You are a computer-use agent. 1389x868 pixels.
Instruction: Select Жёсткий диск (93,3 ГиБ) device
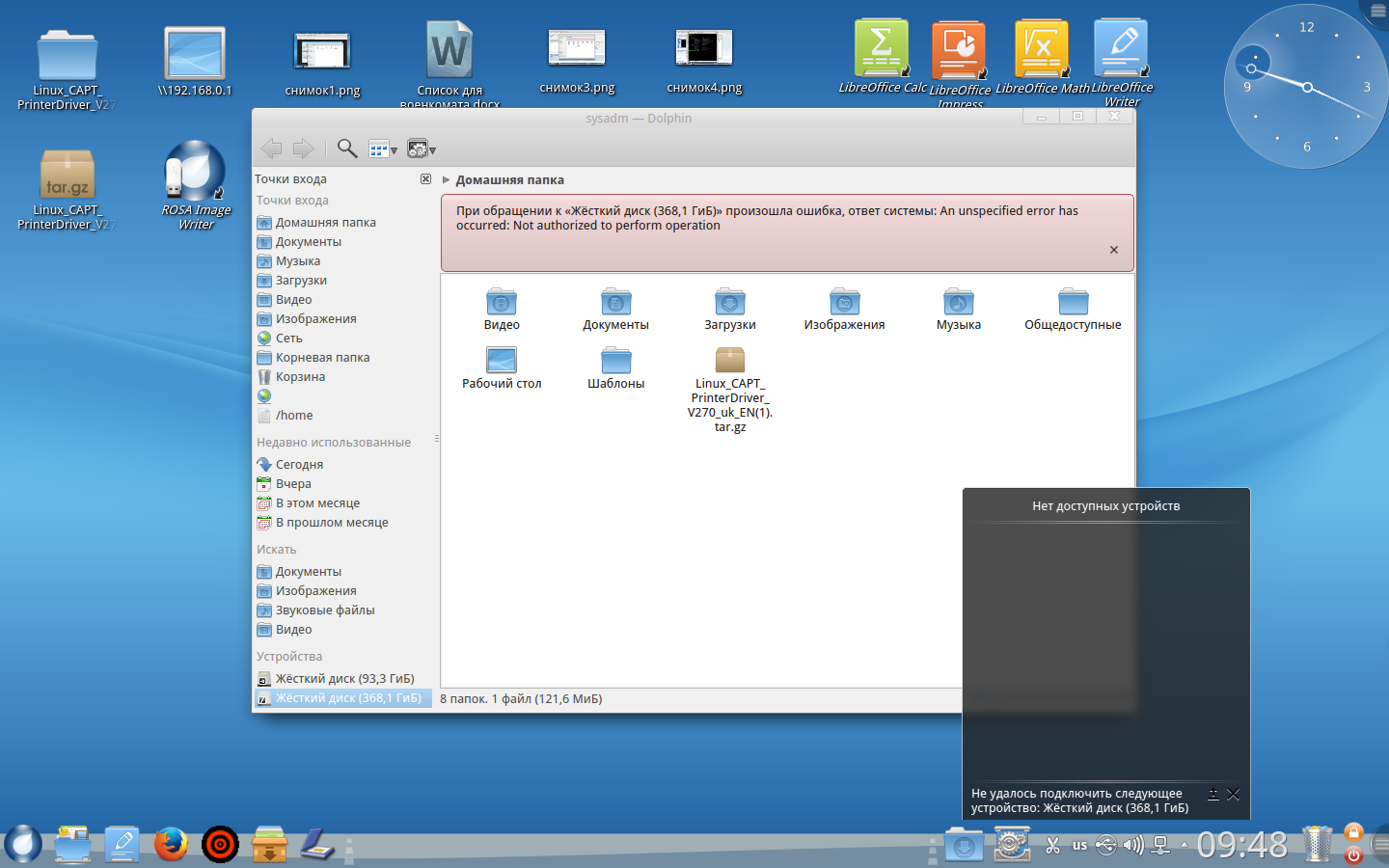[x=343, y=679]
